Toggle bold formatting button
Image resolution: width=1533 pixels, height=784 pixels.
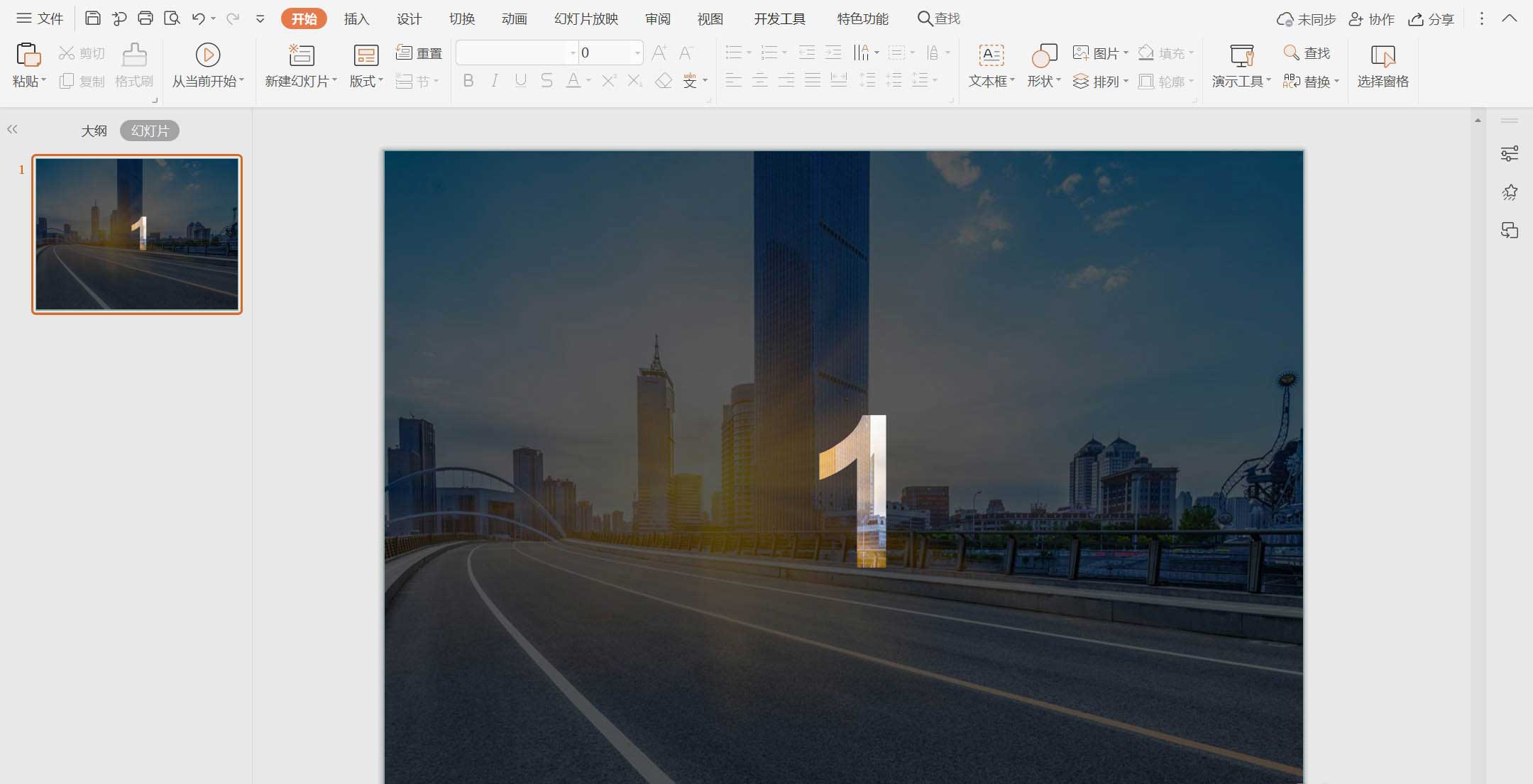click(x=468, y=81)
